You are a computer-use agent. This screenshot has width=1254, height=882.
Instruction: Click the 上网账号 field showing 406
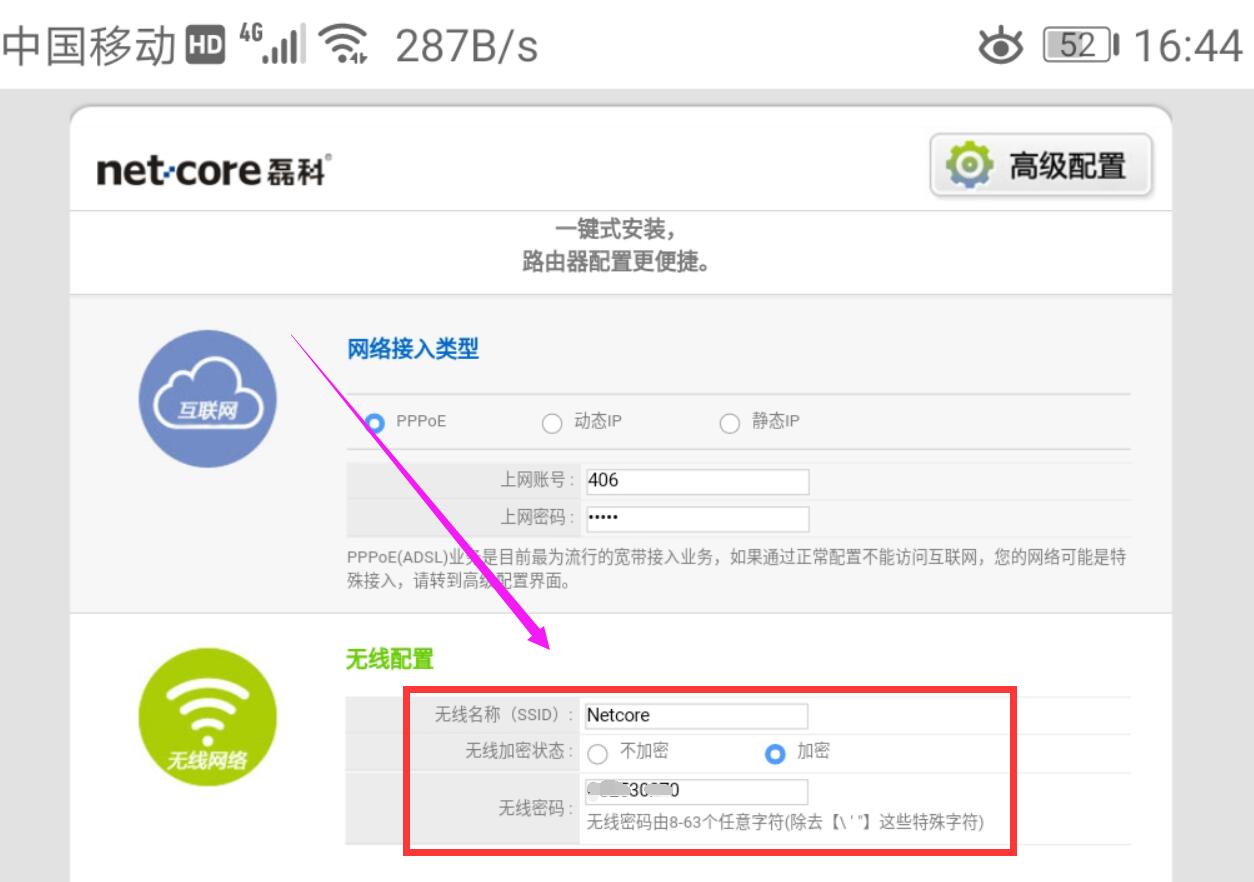(698, 481)
